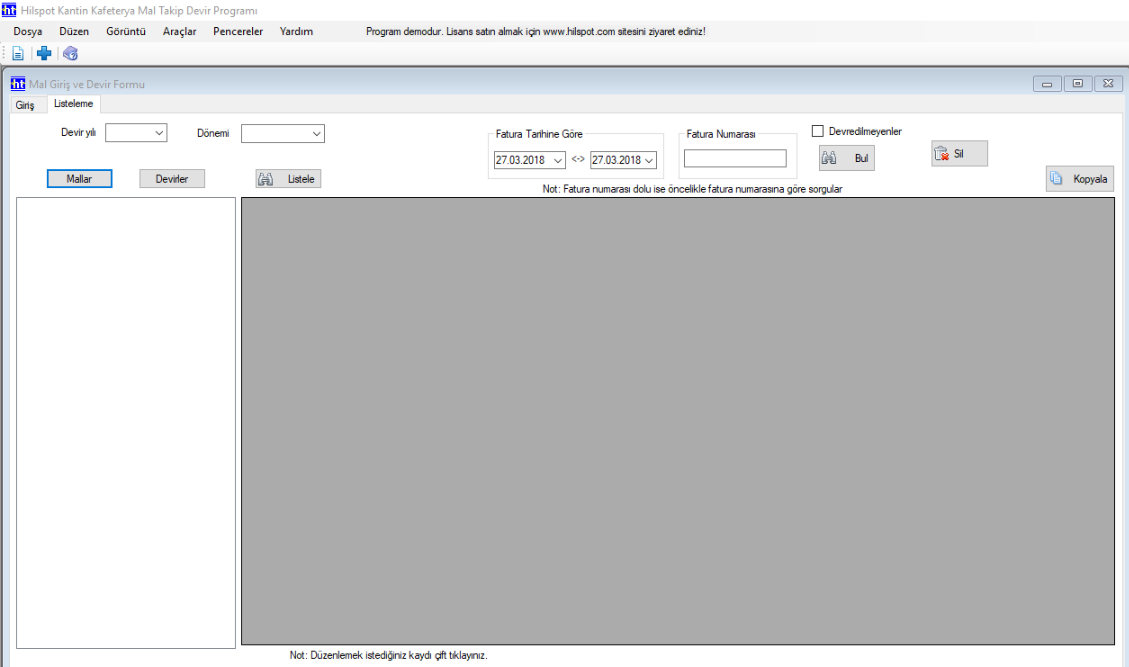This screenshot has height=667, width=1129.
Task: Click the Sil delete button
Action: click(959, 153)
